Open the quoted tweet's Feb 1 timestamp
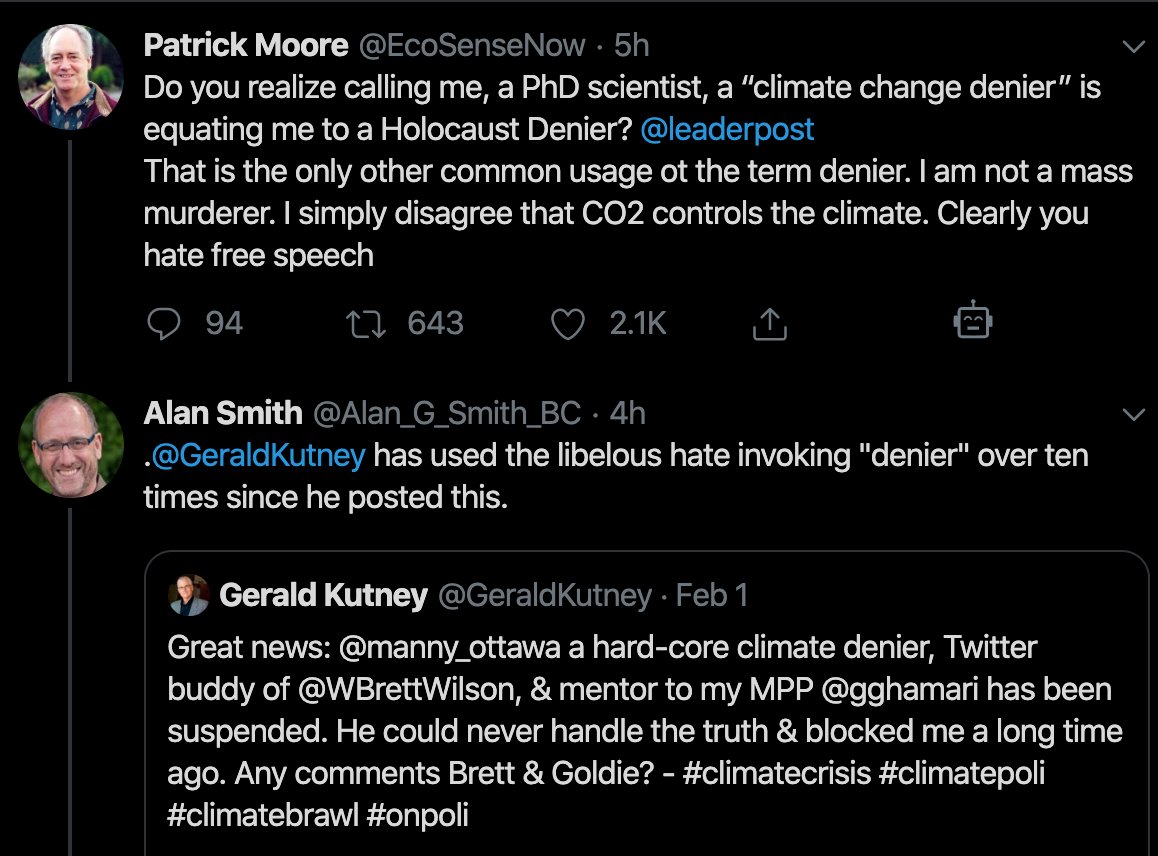 pos(712,595)
